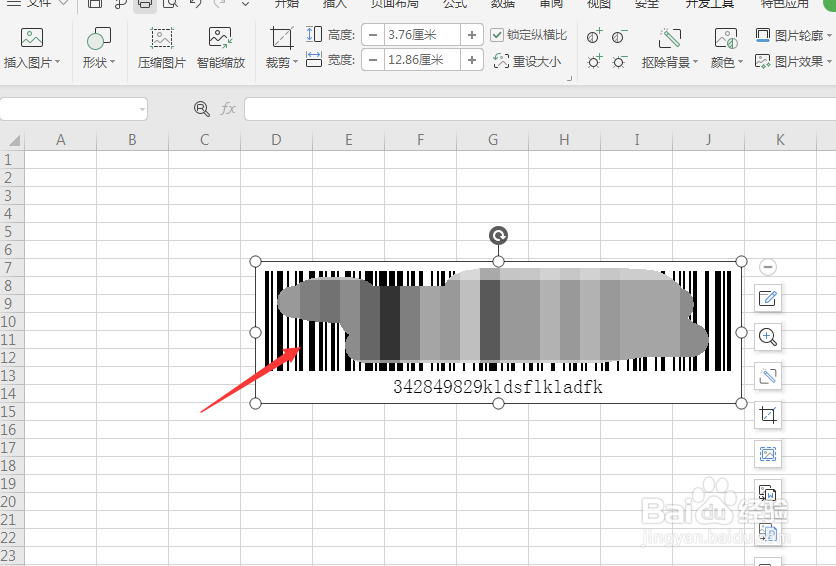Expand the Picture Effects dropdown arrow
This screenshot has width=836, height=566.
coord(829,61)
